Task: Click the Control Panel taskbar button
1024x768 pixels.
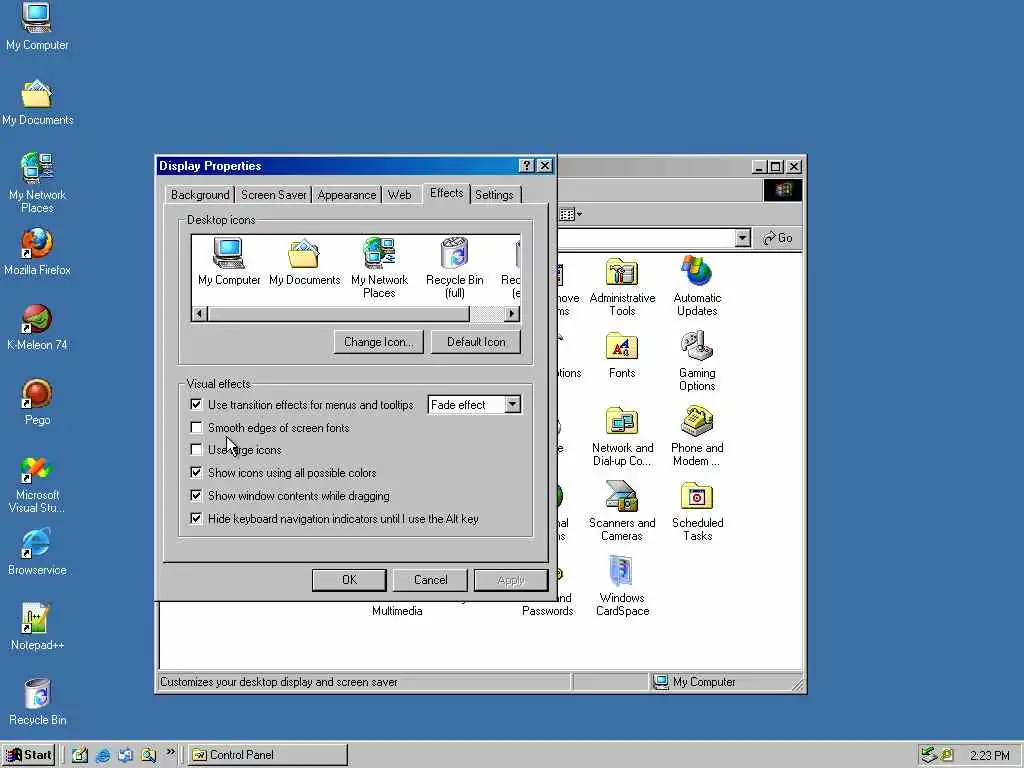Action: (268, 755)
